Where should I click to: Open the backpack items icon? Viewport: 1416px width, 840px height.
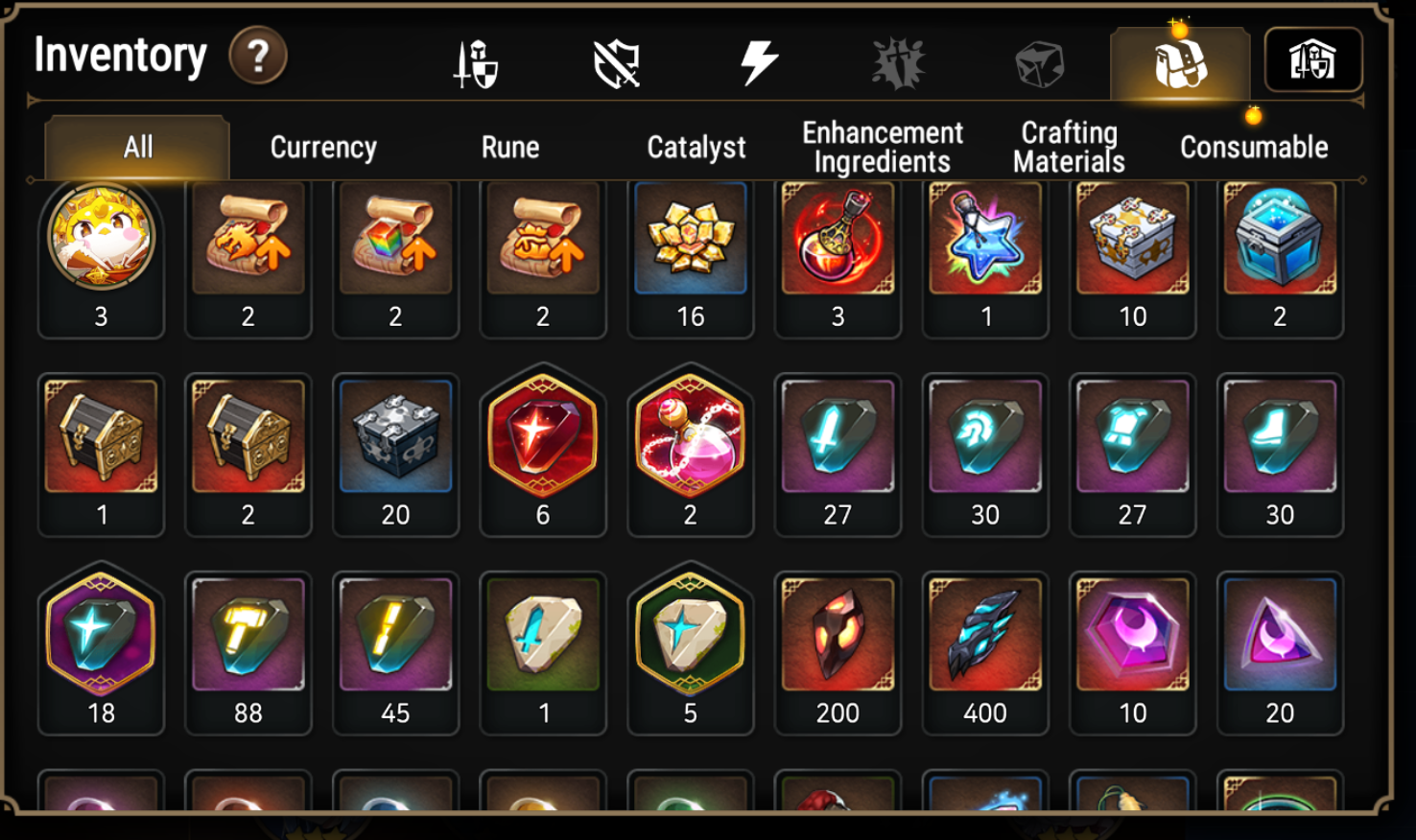(x=1180, y=63)
